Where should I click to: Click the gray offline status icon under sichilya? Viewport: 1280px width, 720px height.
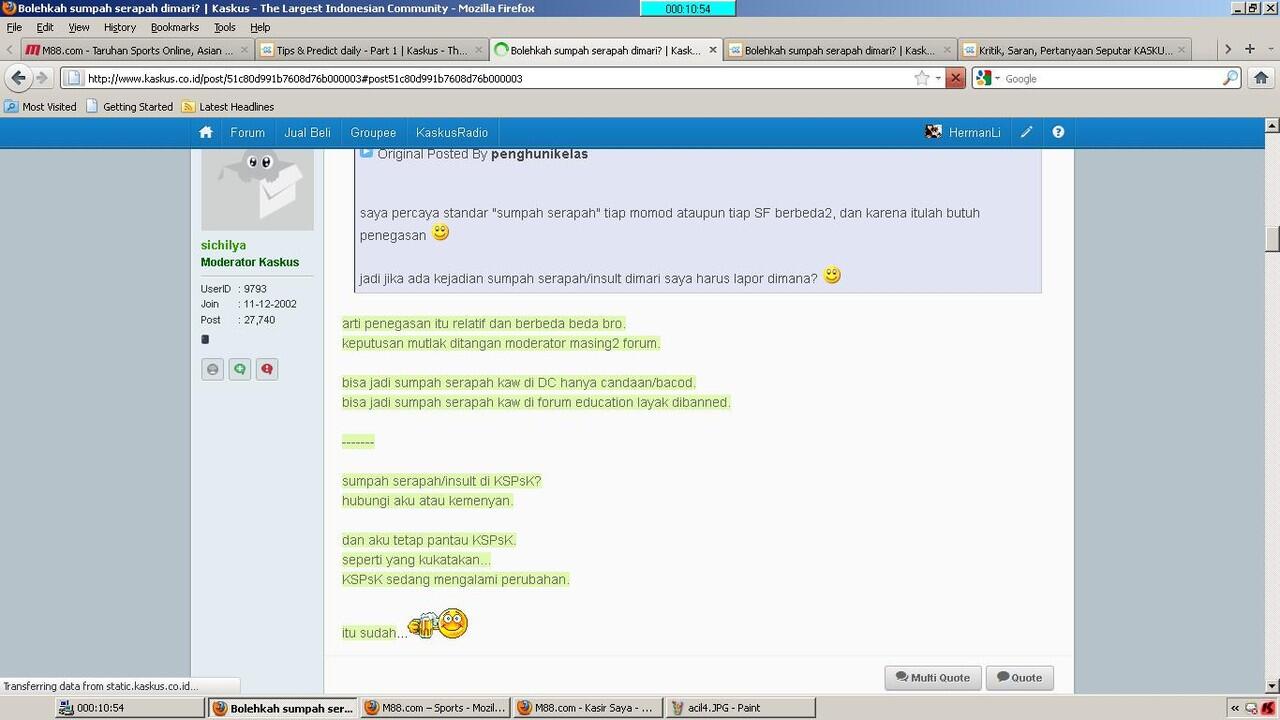point(212,369)
